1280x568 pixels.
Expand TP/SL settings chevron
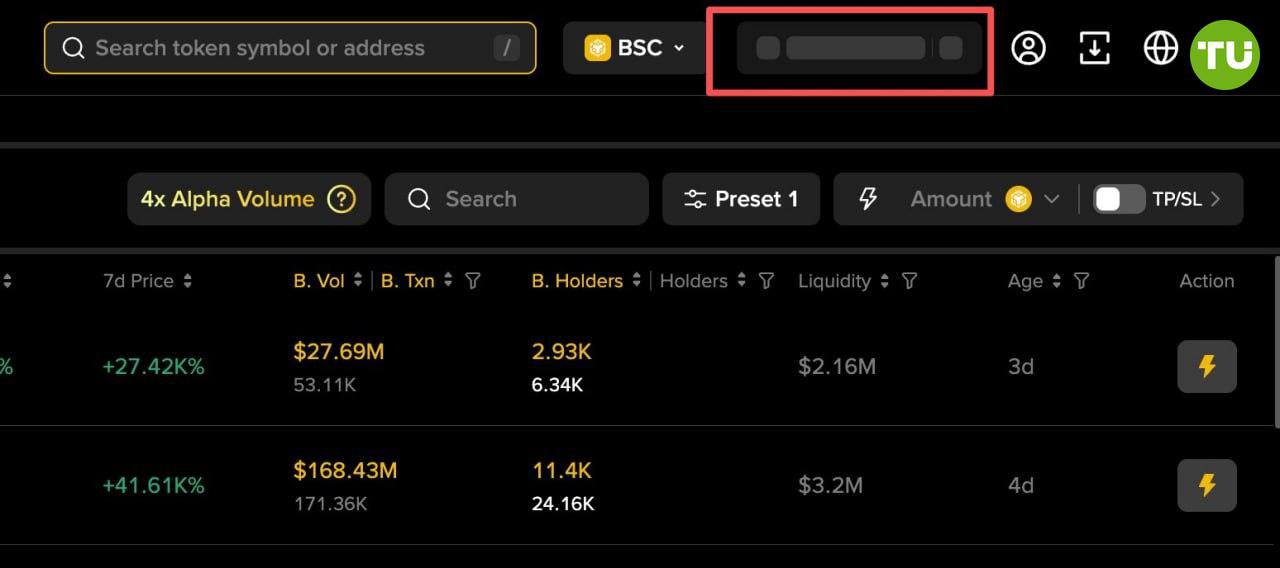click(1216, 199)
